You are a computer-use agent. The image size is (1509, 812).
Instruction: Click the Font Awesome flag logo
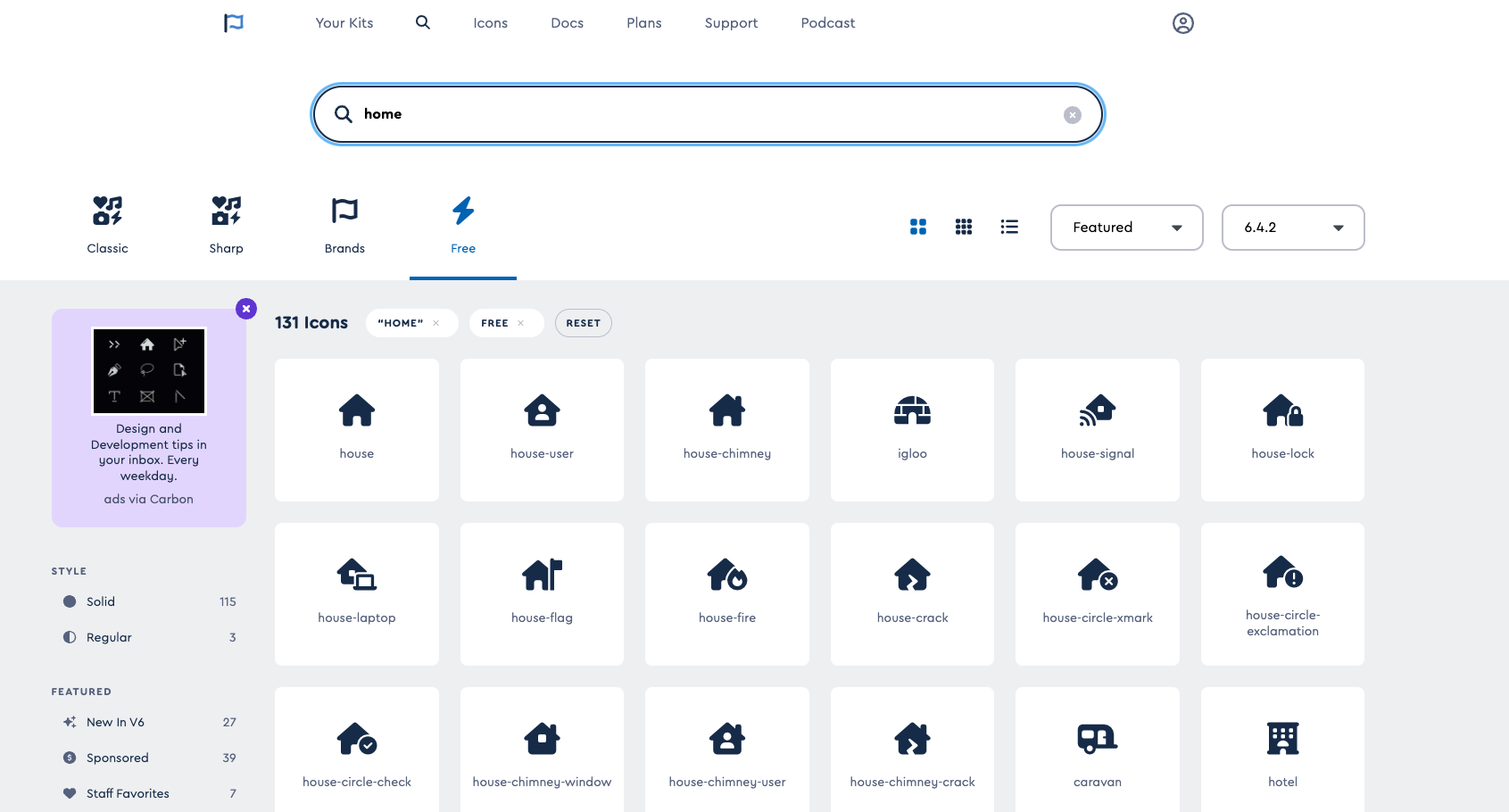[x=234, y=23]
